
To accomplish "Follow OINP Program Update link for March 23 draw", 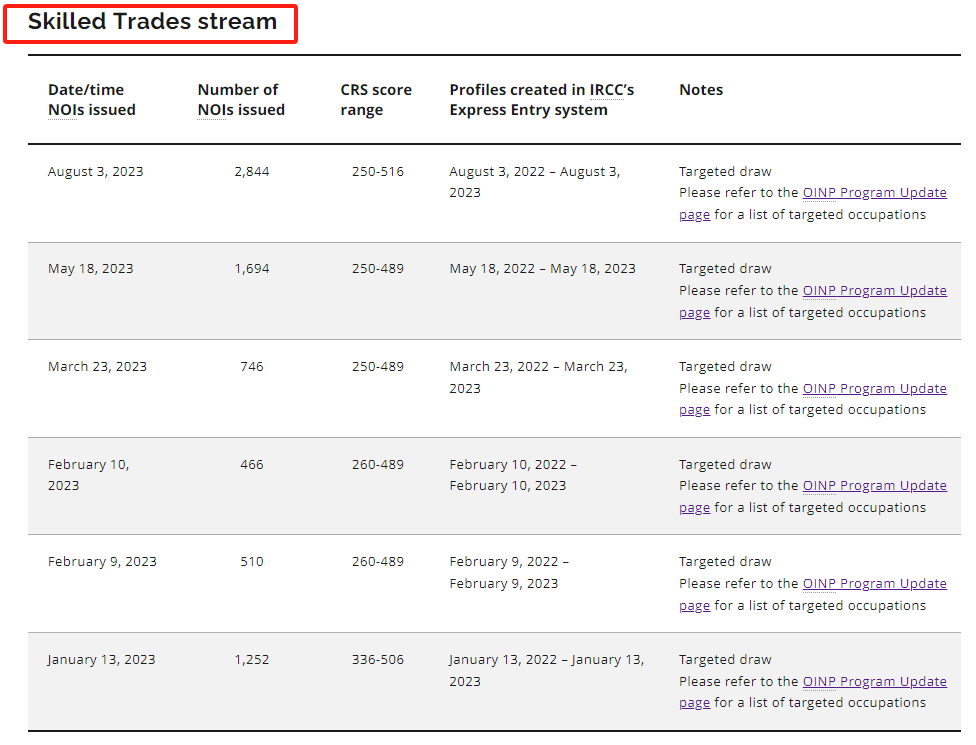I will [x=874, y=389].
